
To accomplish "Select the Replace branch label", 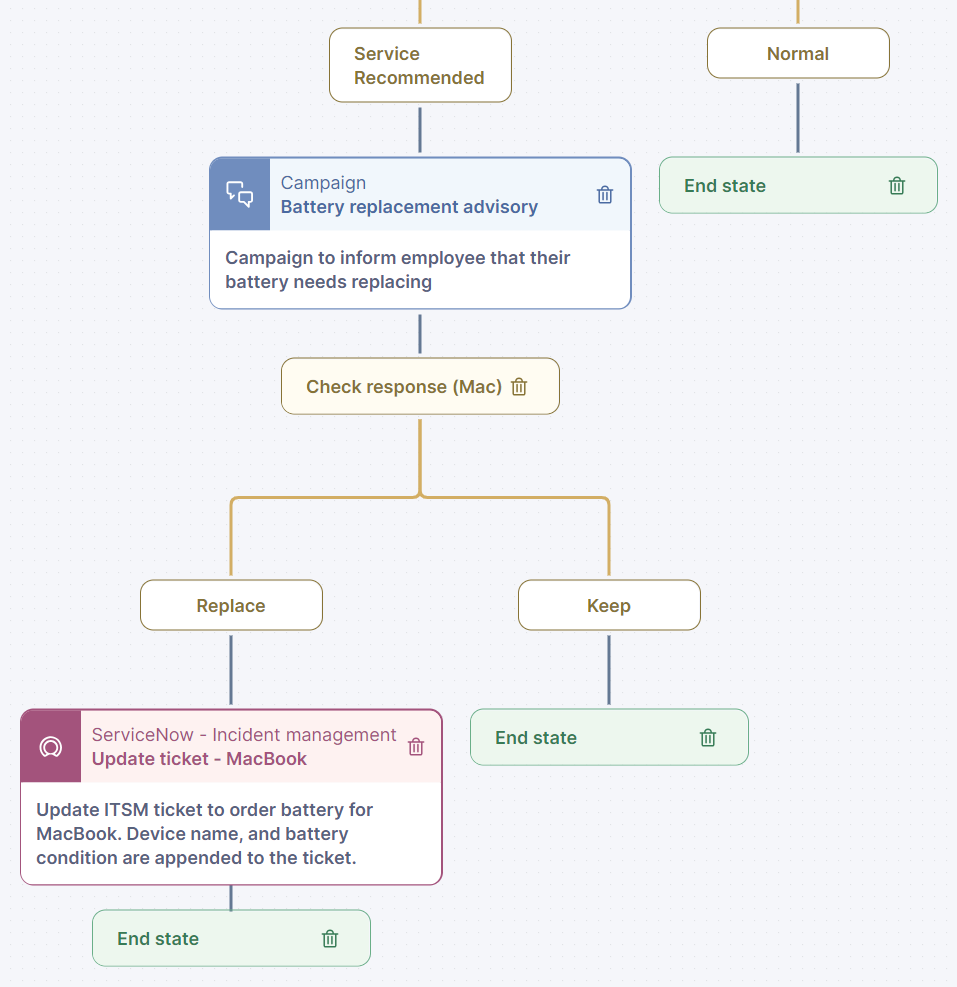I will click(231, 606).
